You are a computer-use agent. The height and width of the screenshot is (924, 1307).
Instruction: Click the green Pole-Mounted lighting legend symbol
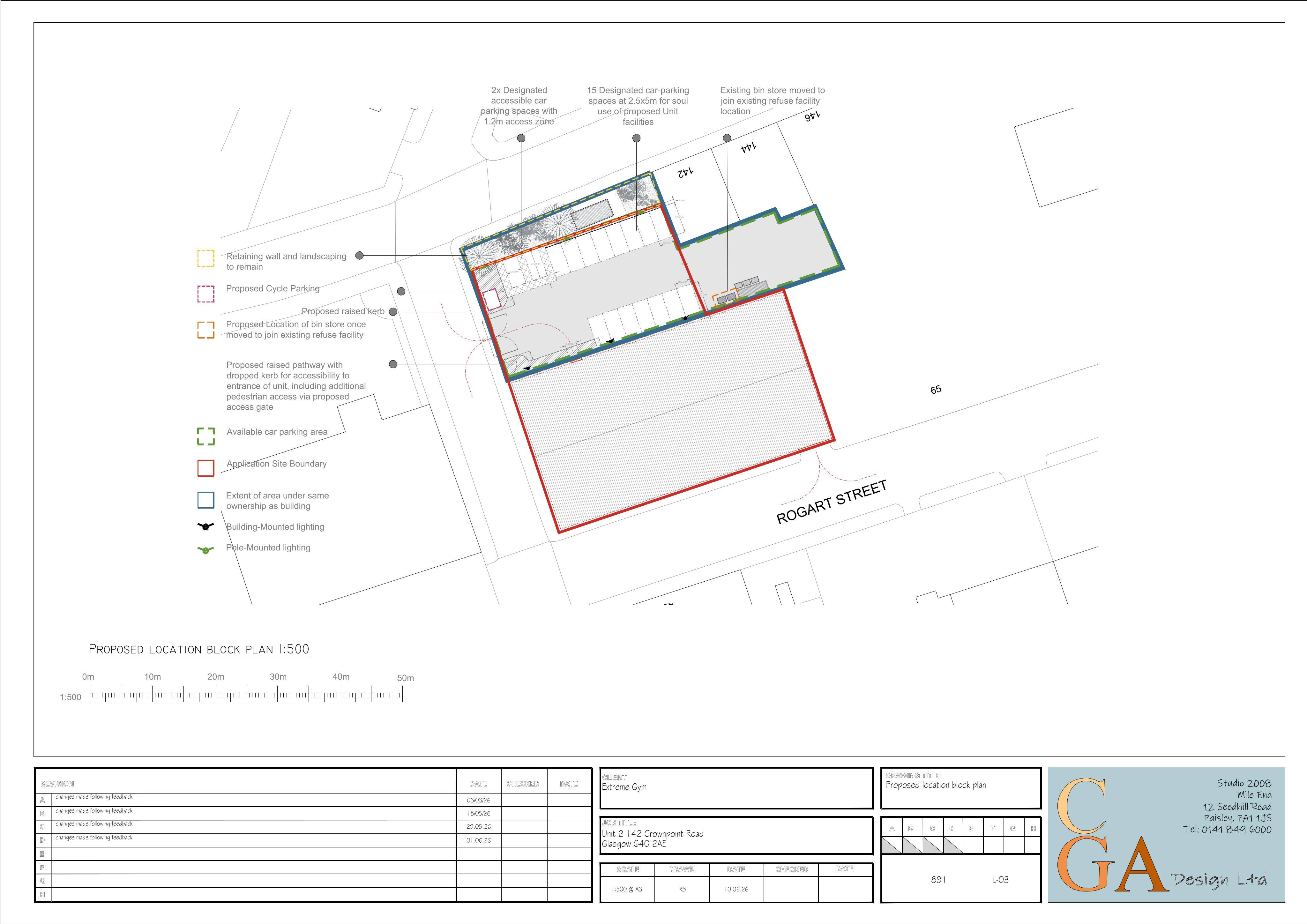(205, 550)
